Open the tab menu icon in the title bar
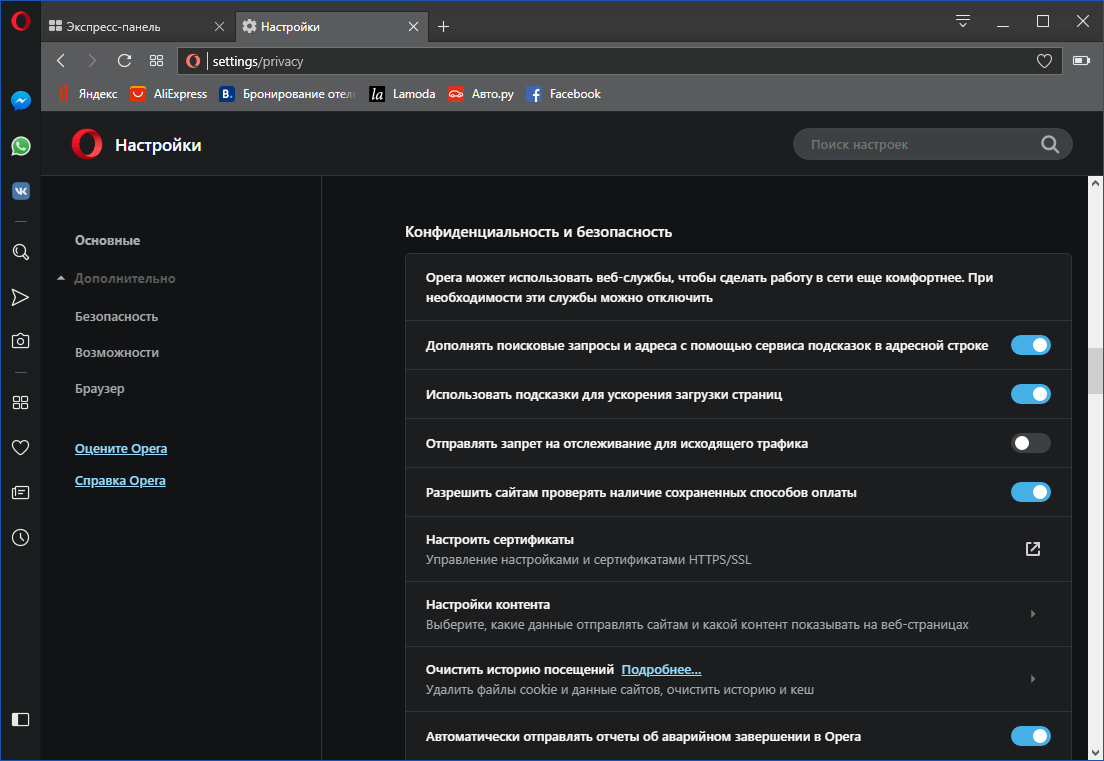The width and height of the screenshot is (1104, 761). click(962, 21)
